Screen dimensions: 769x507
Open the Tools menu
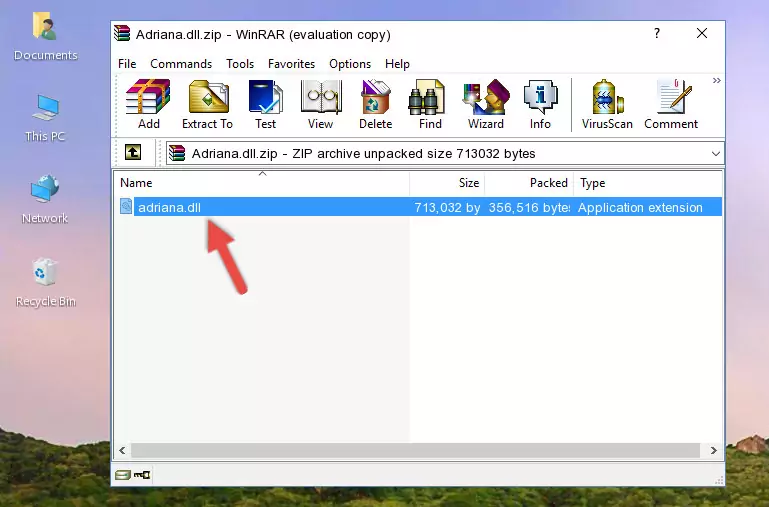240,64
